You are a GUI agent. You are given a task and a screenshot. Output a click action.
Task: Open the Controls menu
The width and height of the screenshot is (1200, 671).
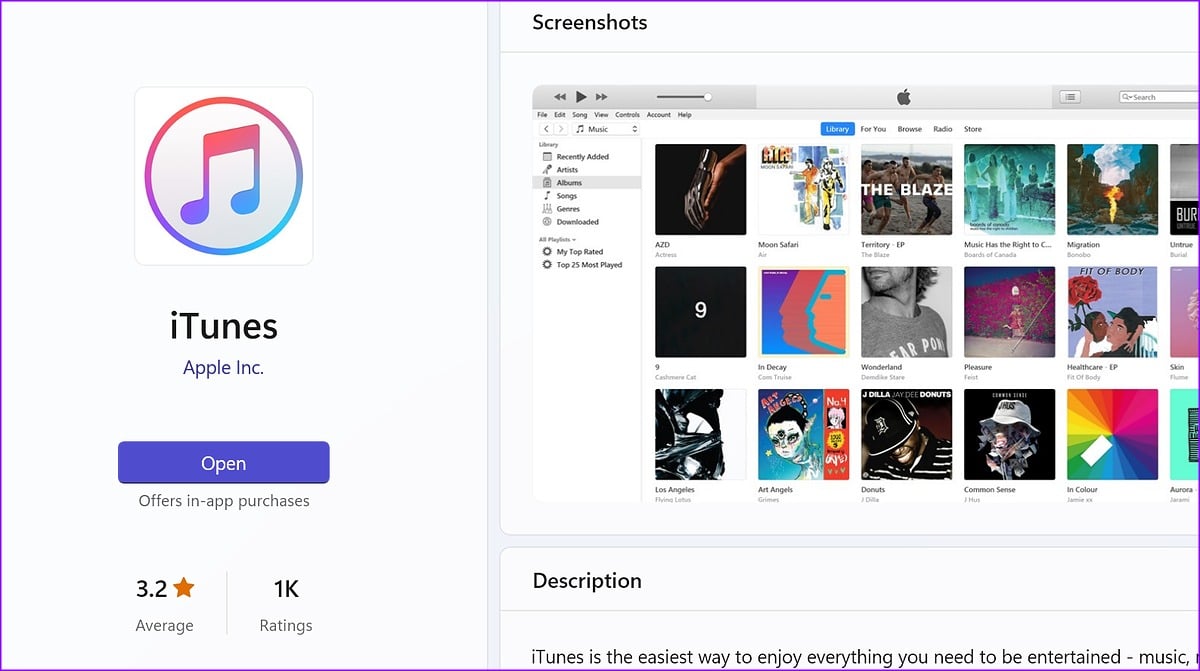click(627, 115)
